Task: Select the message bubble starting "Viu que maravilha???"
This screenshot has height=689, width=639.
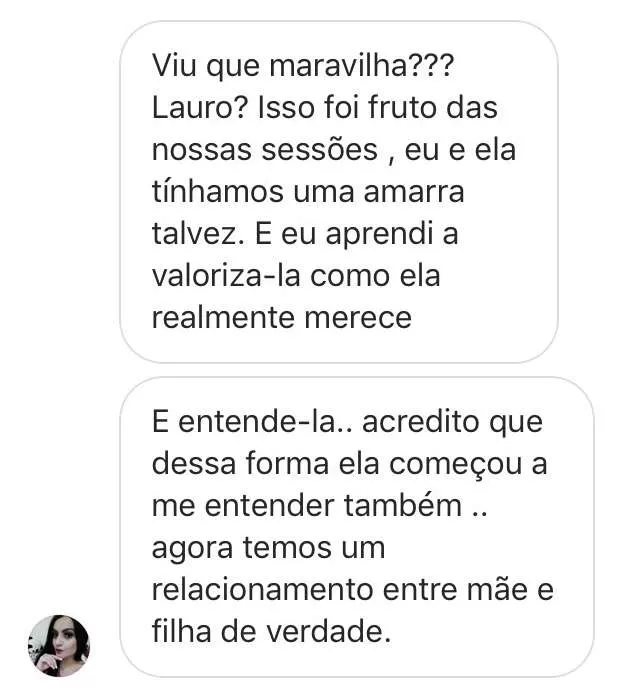Action: (339, 192)
